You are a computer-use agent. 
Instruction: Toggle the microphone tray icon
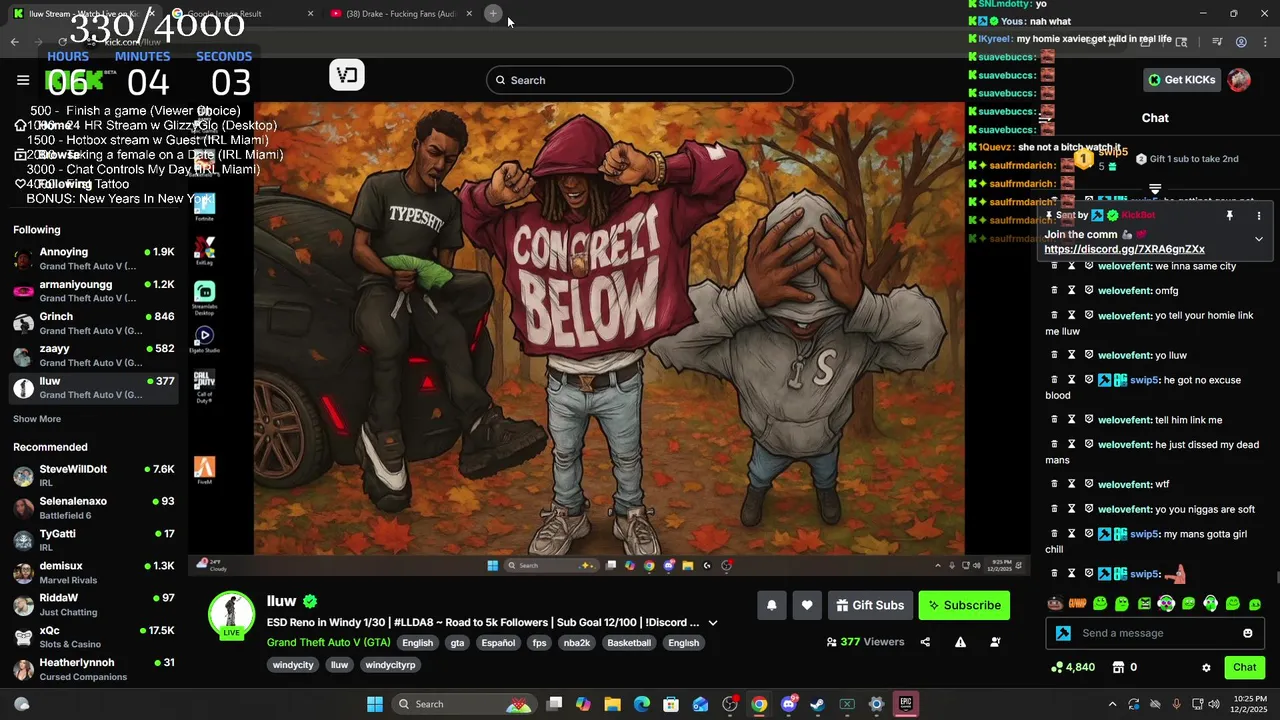[1176, 704]
